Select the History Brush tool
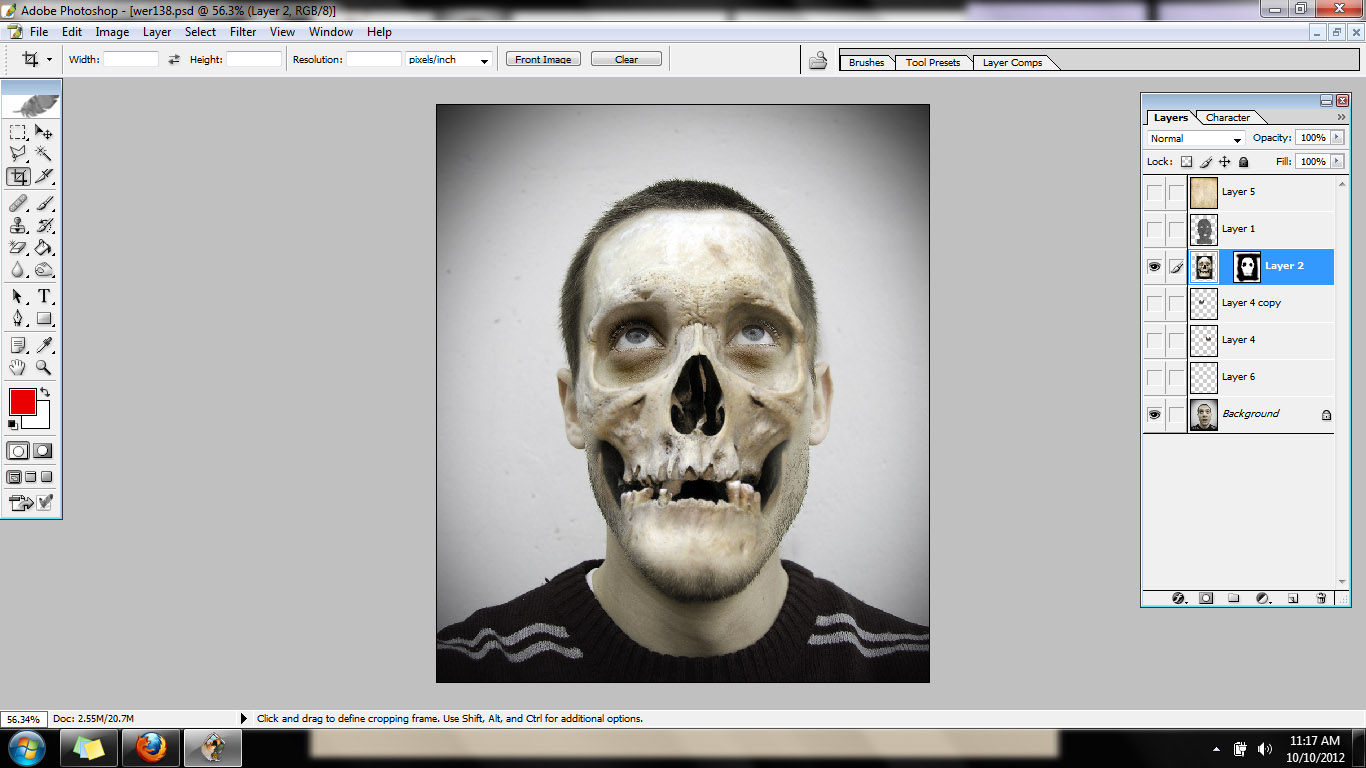 pyautogui.click(x=44, y=225)
